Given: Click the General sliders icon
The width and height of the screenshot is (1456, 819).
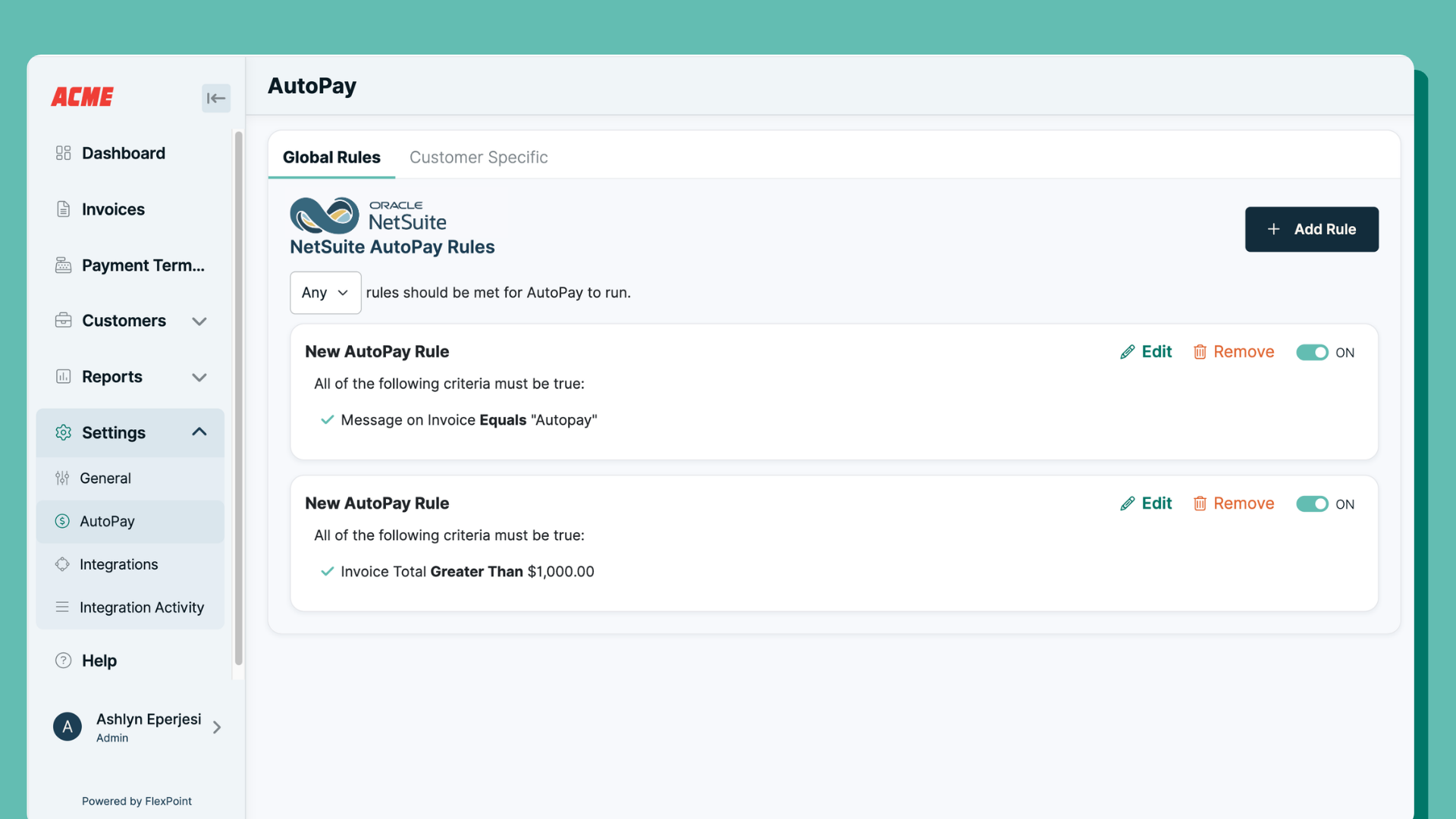Looking at the screenshot, I should point(62,479).
